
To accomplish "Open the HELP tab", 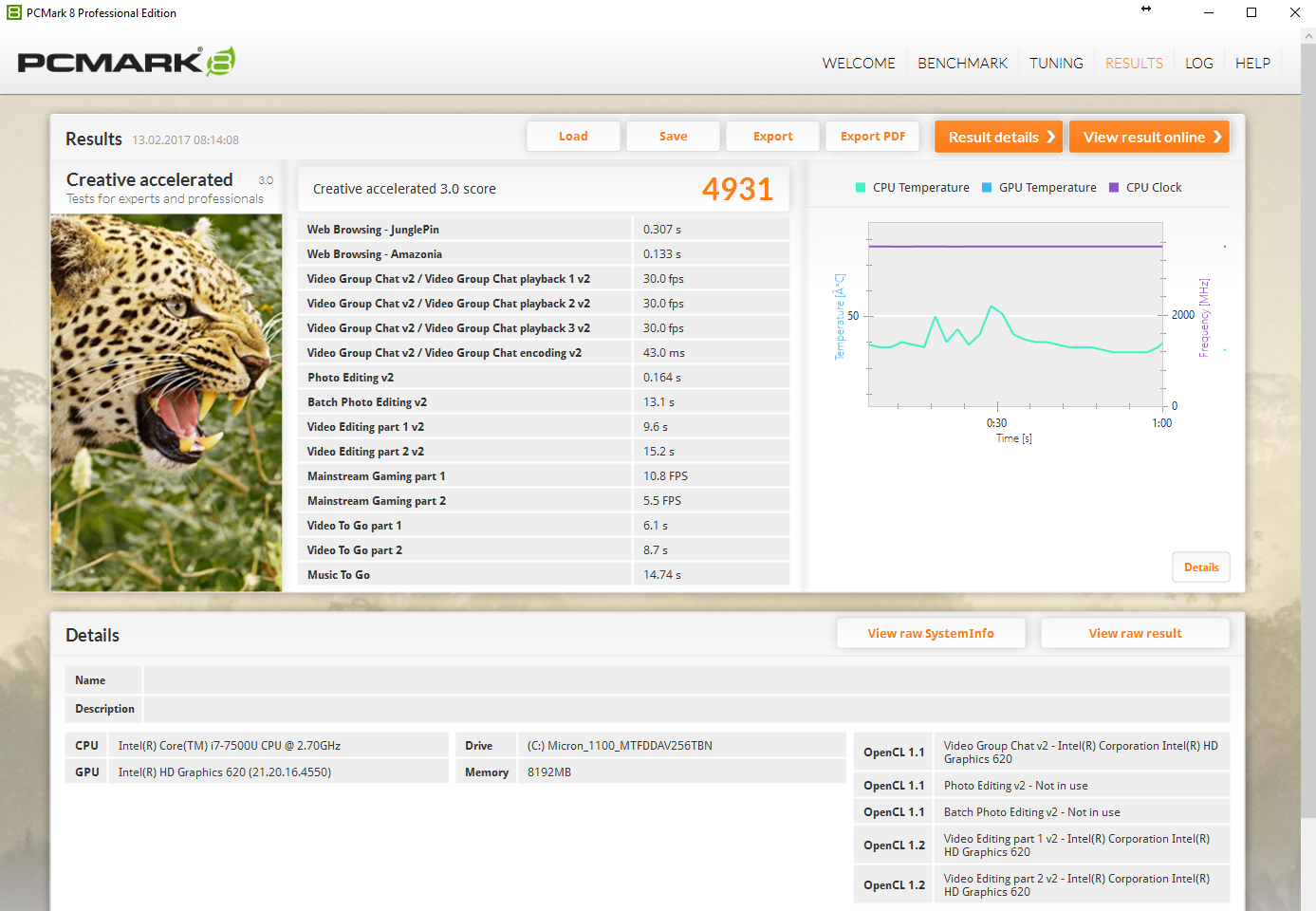I will (1252, 64).
